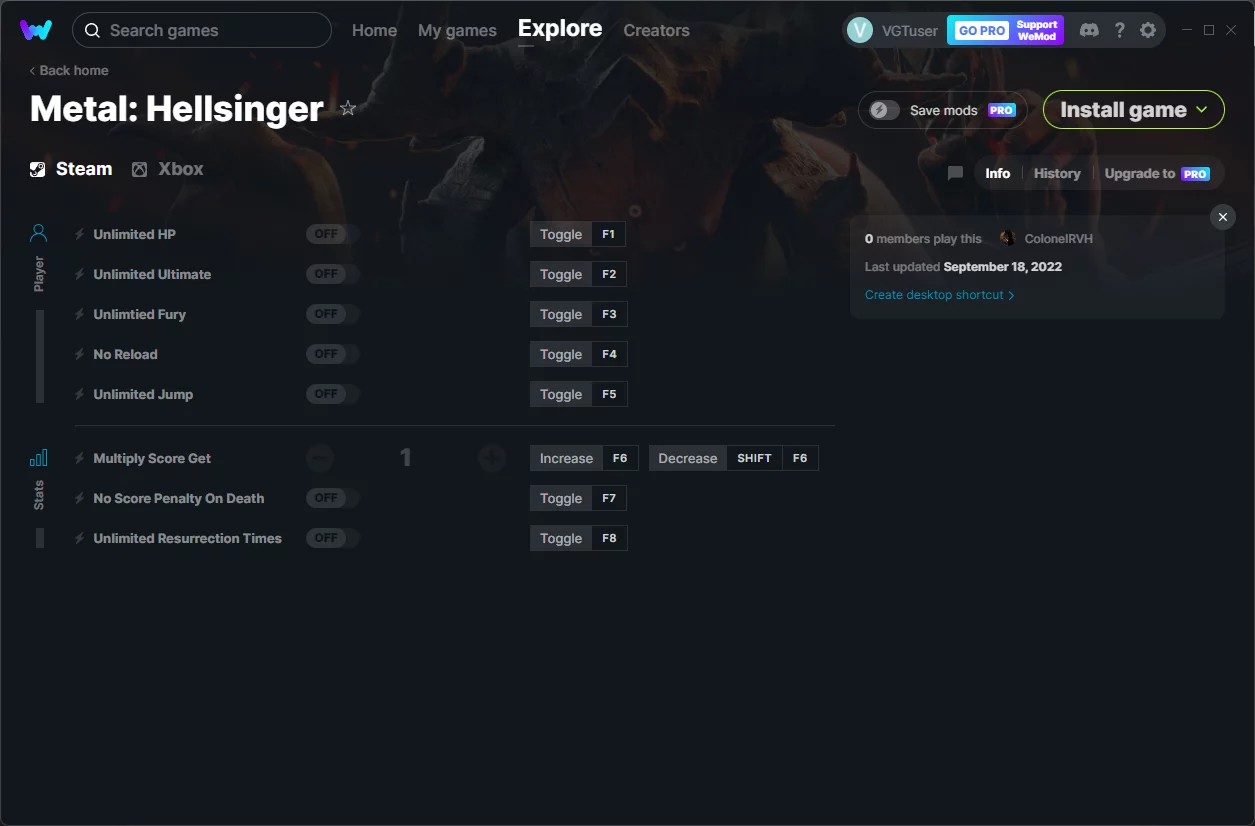Select the Stats category bar-chart icon
The height and width of the screenshot is (826, 1255).
39,458
